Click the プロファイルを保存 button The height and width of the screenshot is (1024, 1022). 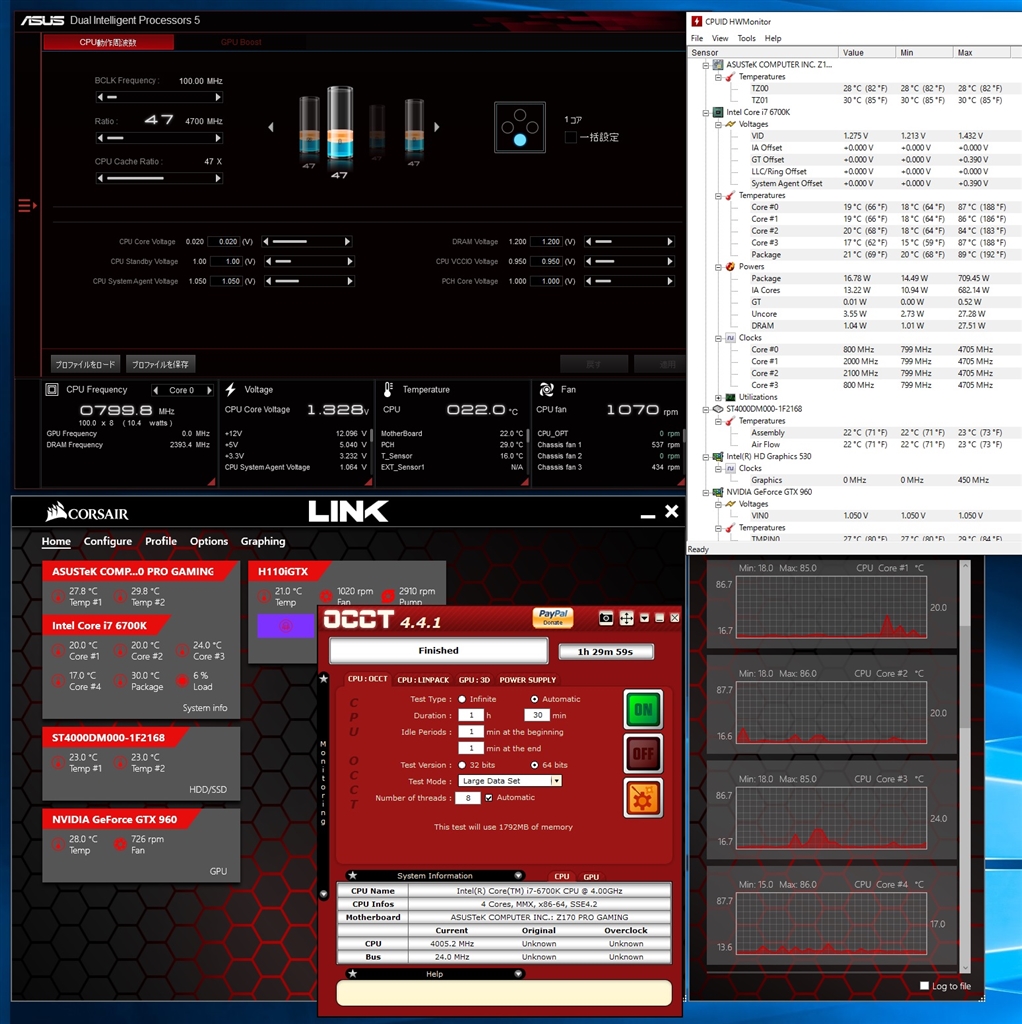tap(160, 364)
